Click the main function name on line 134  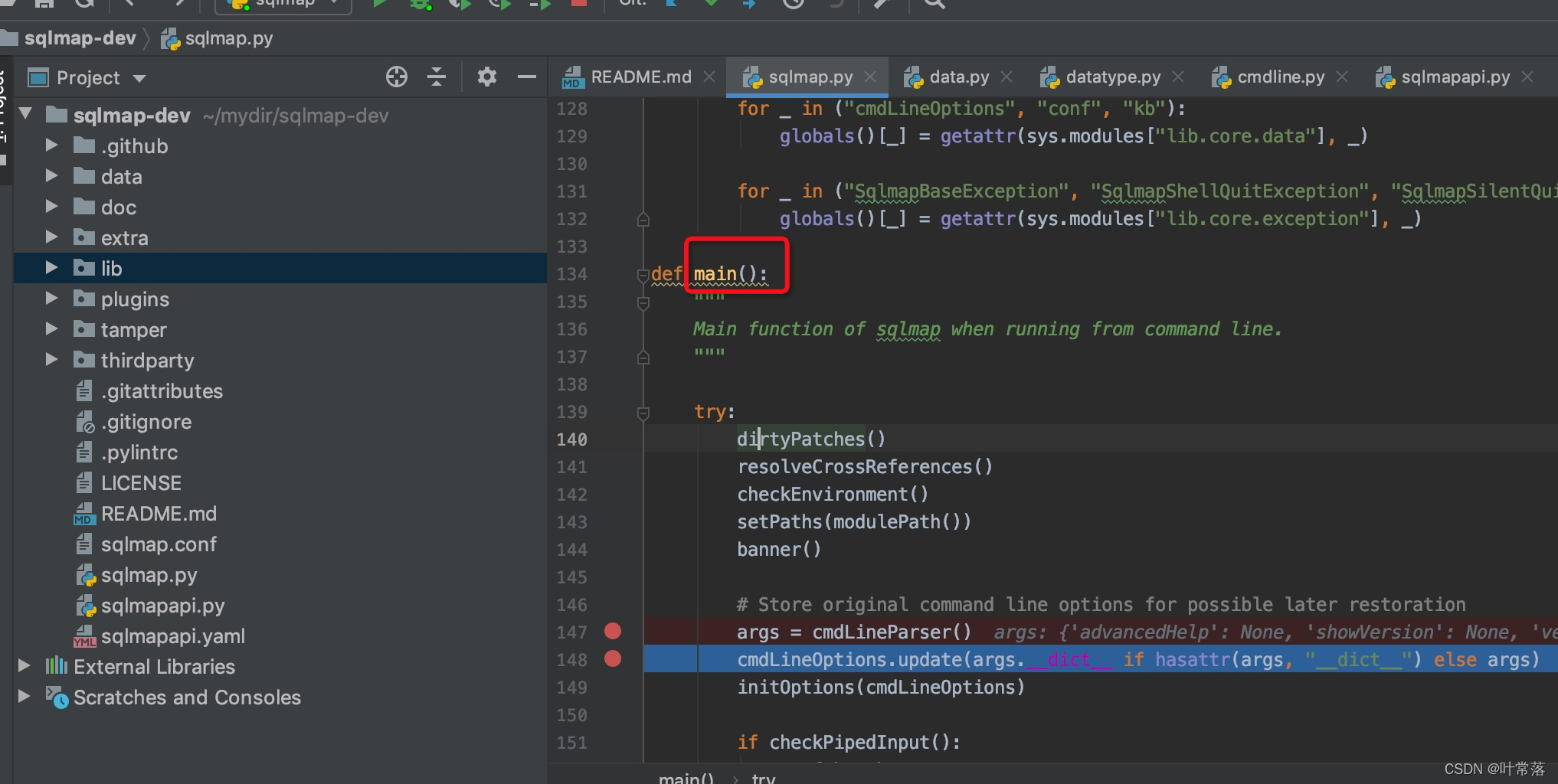(715, 273)
